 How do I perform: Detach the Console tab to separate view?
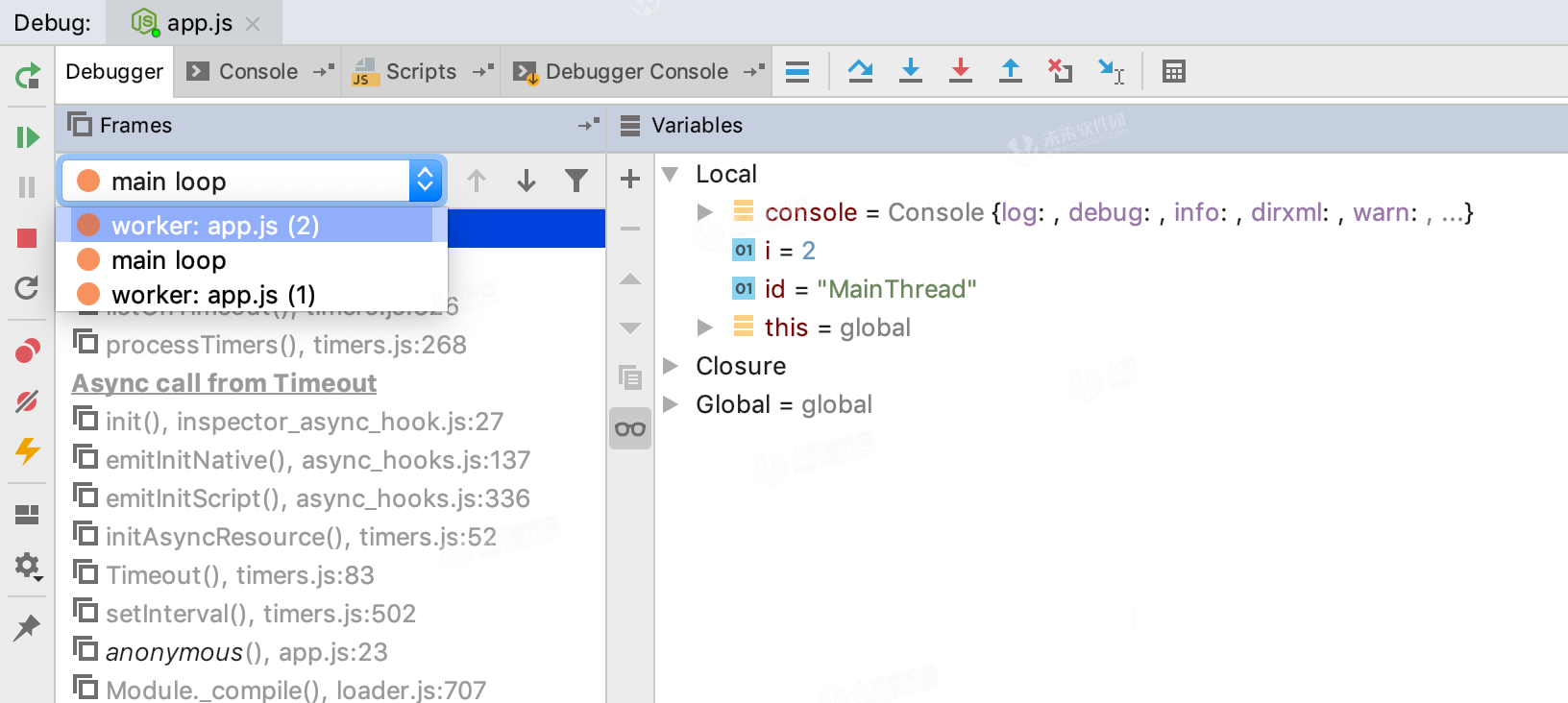[x=324, y=71]
